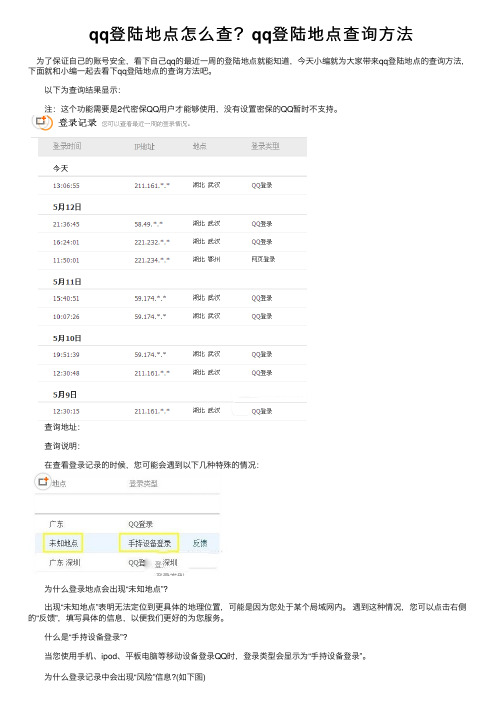Image resolution: width=504 pixels, height=713 pixels.
Task: Select the 5月9日 date group label
Action: pos(65,395)
